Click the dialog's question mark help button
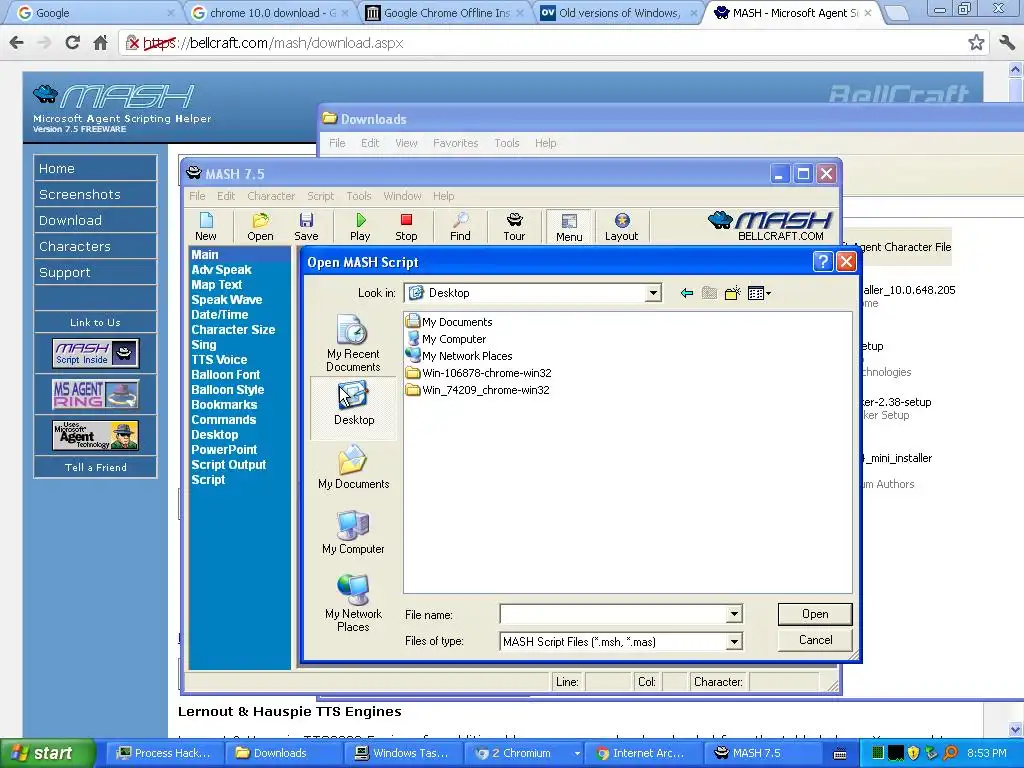Screen dimensions: 1024x768 (x=822, y=262)
